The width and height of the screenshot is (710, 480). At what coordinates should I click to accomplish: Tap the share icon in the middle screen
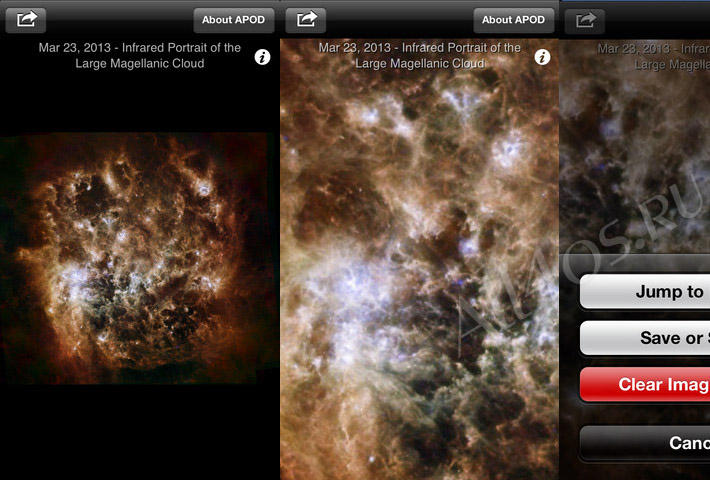tap(306, 20)
